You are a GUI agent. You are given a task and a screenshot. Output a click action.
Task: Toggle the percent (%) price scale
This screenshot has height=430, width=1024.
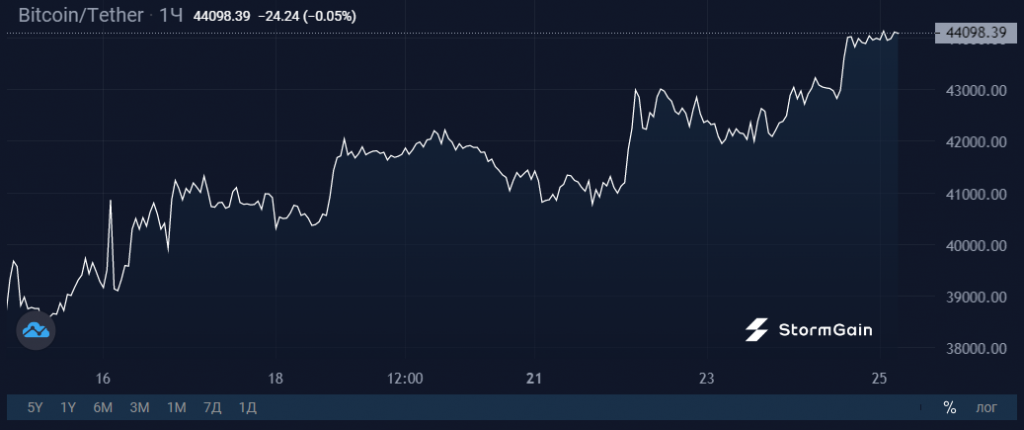949,407
